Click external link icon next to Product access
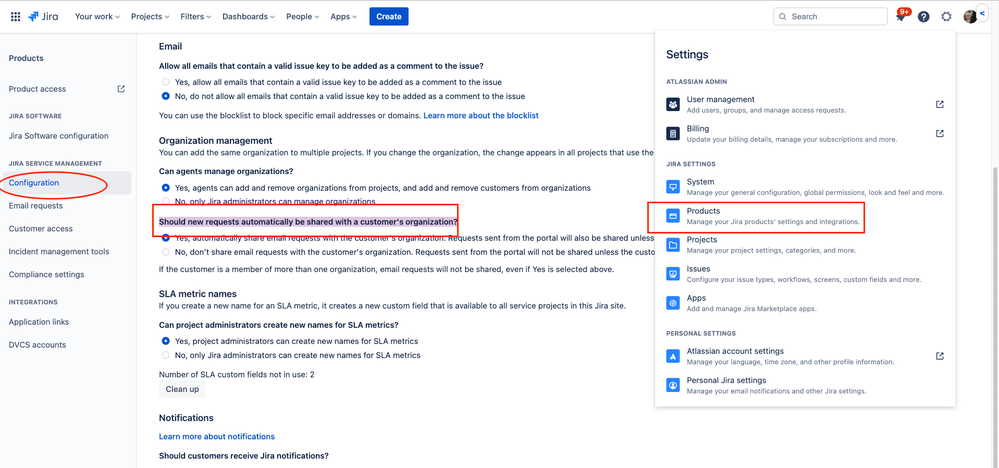 click(121, 89)
